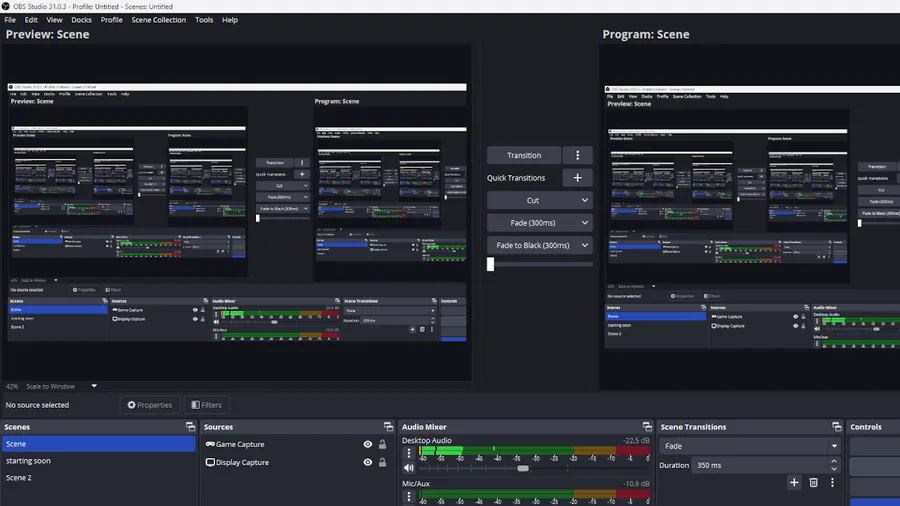This screenshot has height=506, width=900.
Task: Add a configurable scene transition
Action: coord(794,482)
